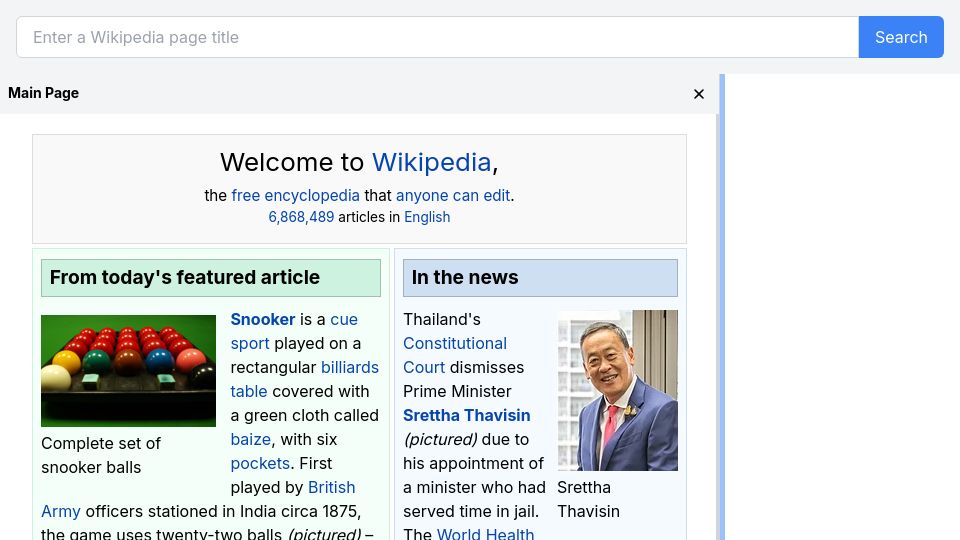Open the 6,868,489 articles count link
The image size is (960, 540).
[x=301, y=217]
